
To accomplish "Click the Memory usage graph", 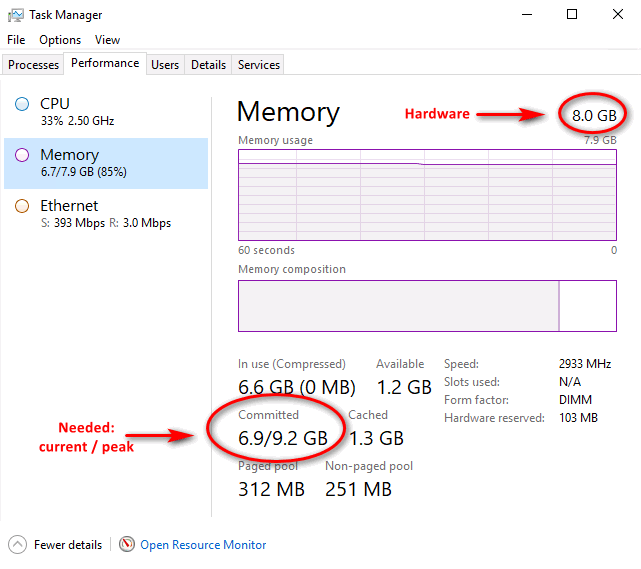I will (x=427, y=195).
